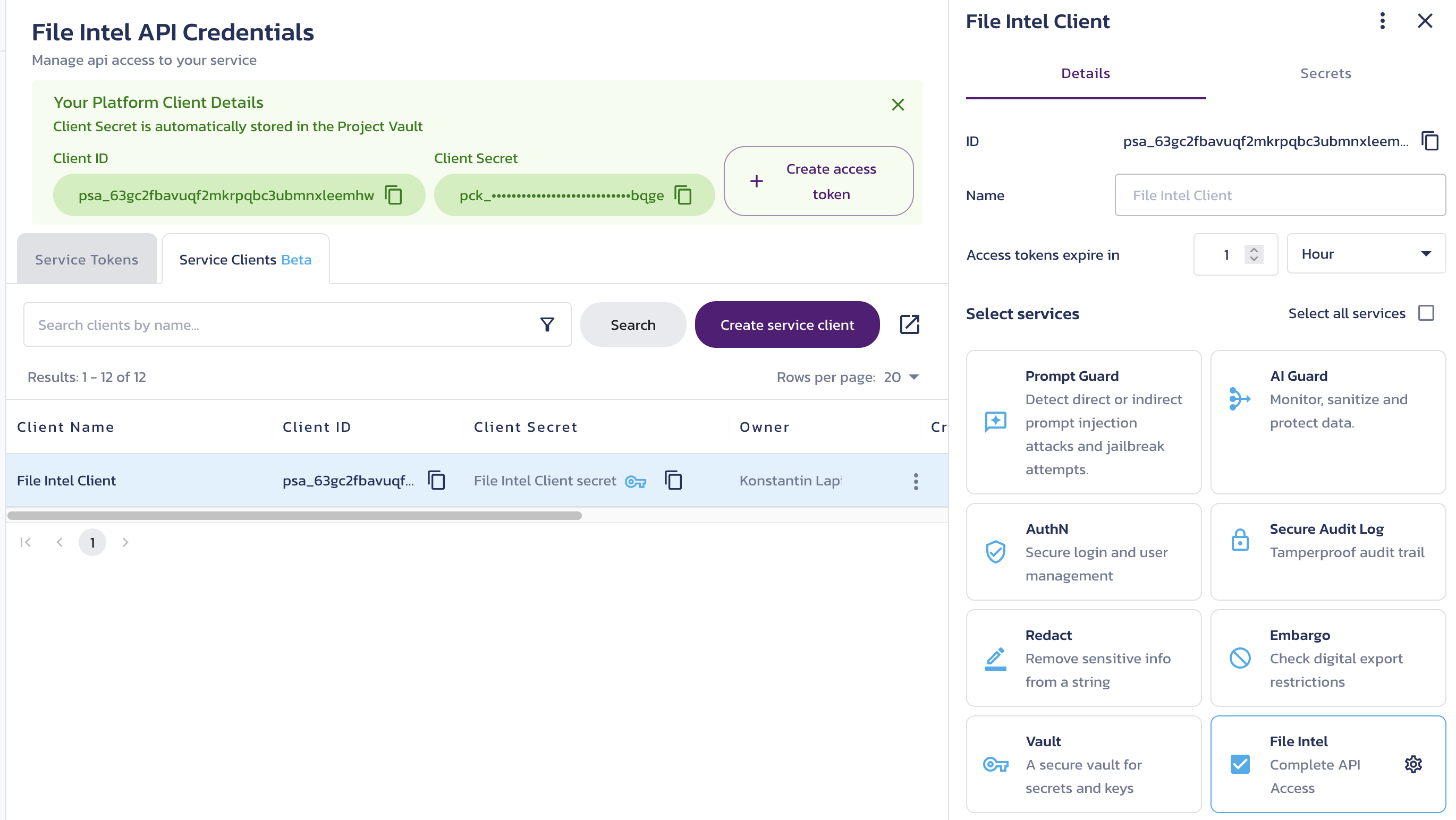Switch to the Service Clients Beta tab
The image size is (1456, 820).
246,259
